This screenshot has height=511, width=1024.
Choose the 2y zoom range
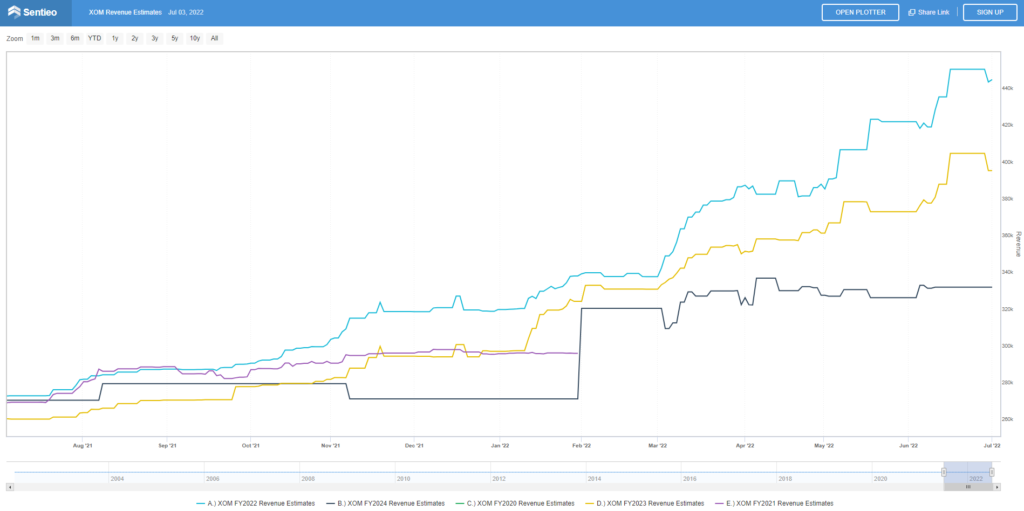tap(135, 39)
